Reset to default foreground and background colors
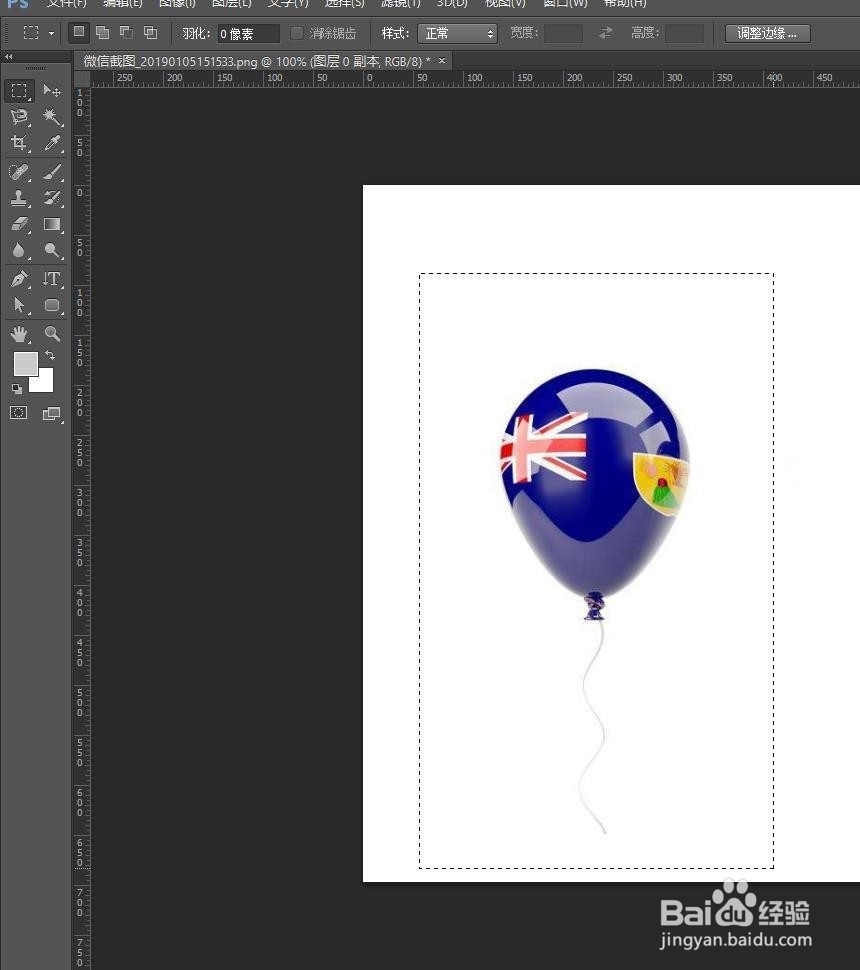The image size is (860, 970). click(17, 389)
